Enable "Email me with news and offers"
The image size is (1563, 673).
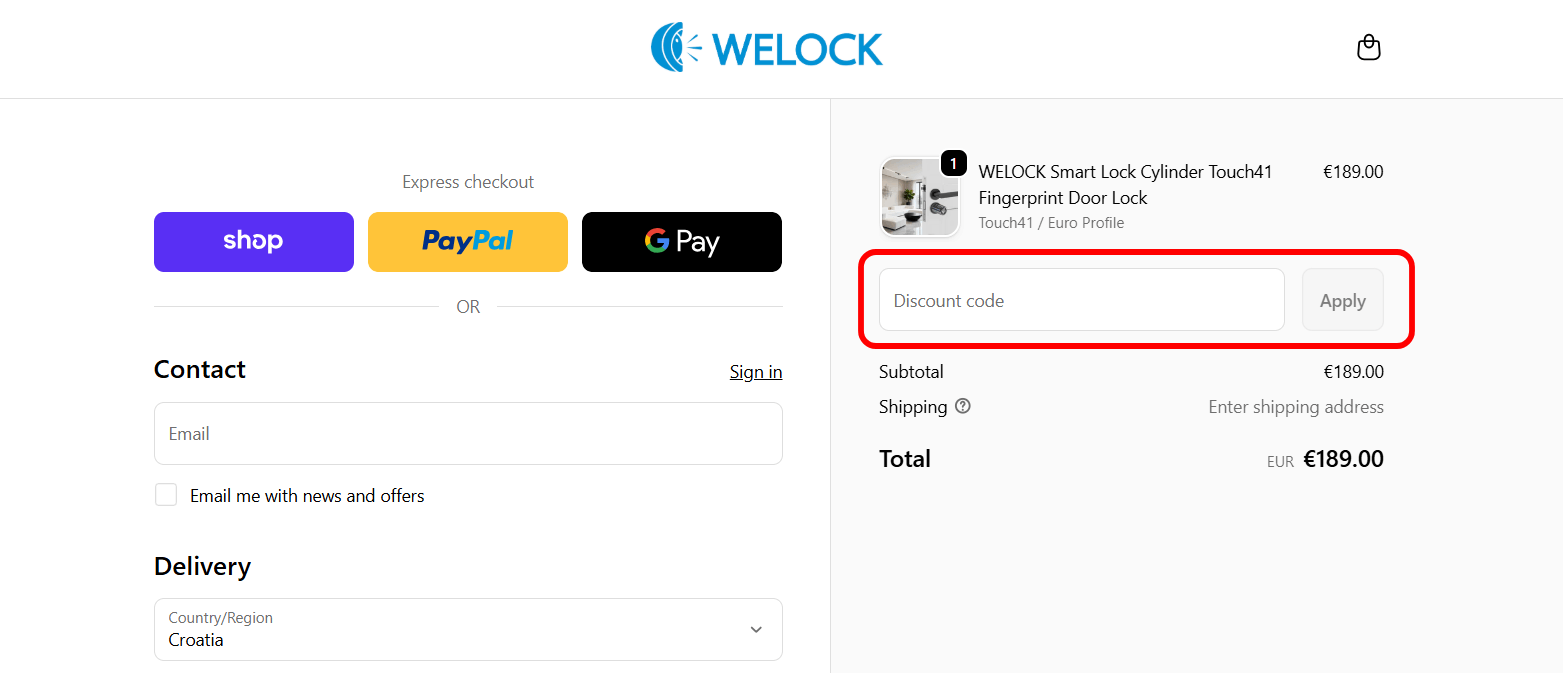point(165,494)
